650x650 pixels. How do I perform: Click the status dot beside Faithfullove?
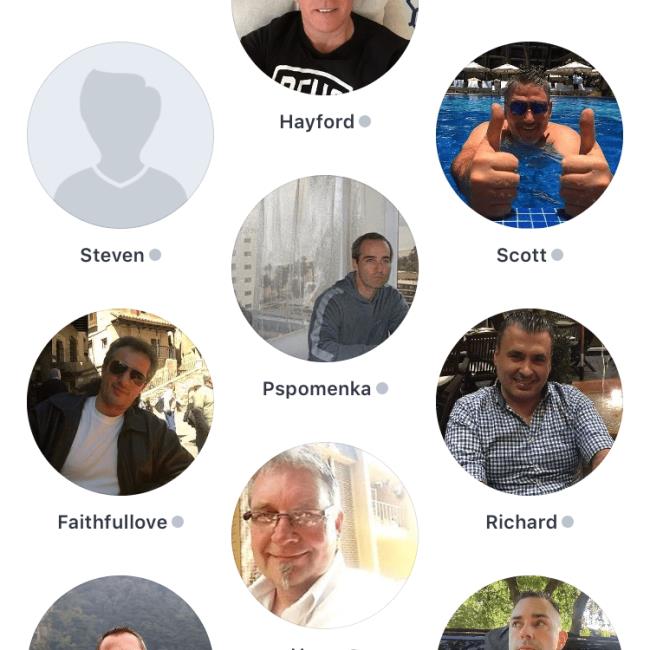[x=178, y=522]
